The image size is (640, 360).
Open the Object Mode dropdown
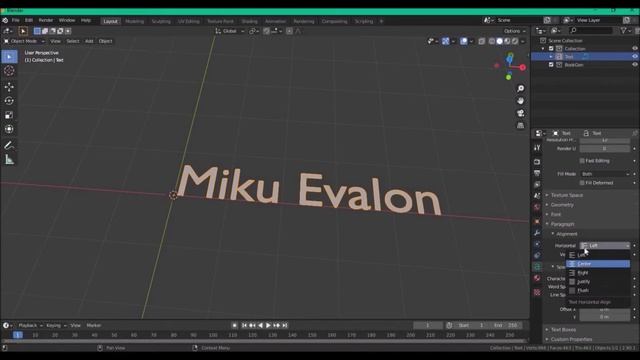[24, 41]
